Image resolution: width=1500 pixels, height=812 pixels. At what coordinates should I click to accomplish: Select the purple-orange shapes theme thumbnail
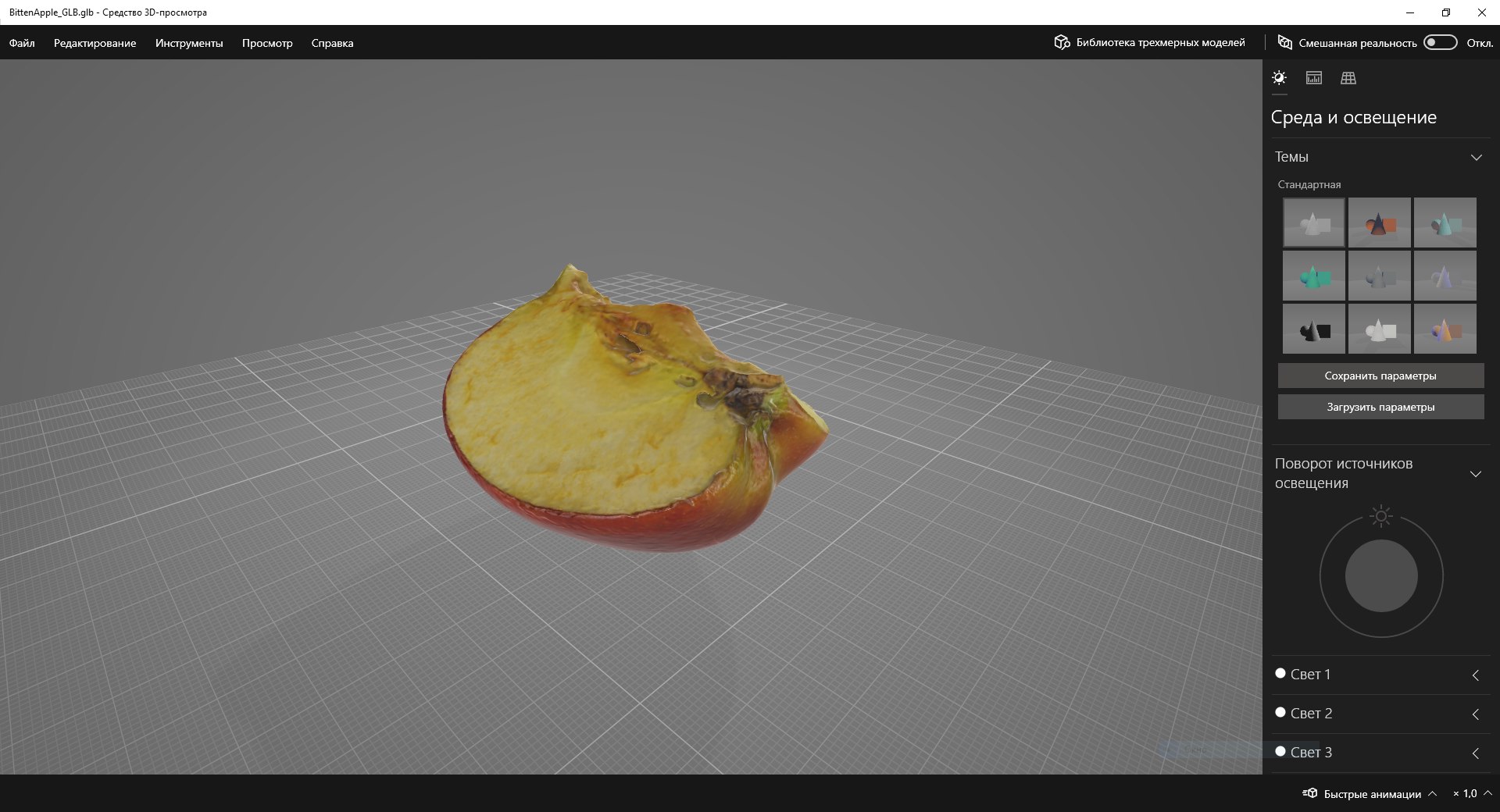pyautogui.click(x=1445, y=329)
